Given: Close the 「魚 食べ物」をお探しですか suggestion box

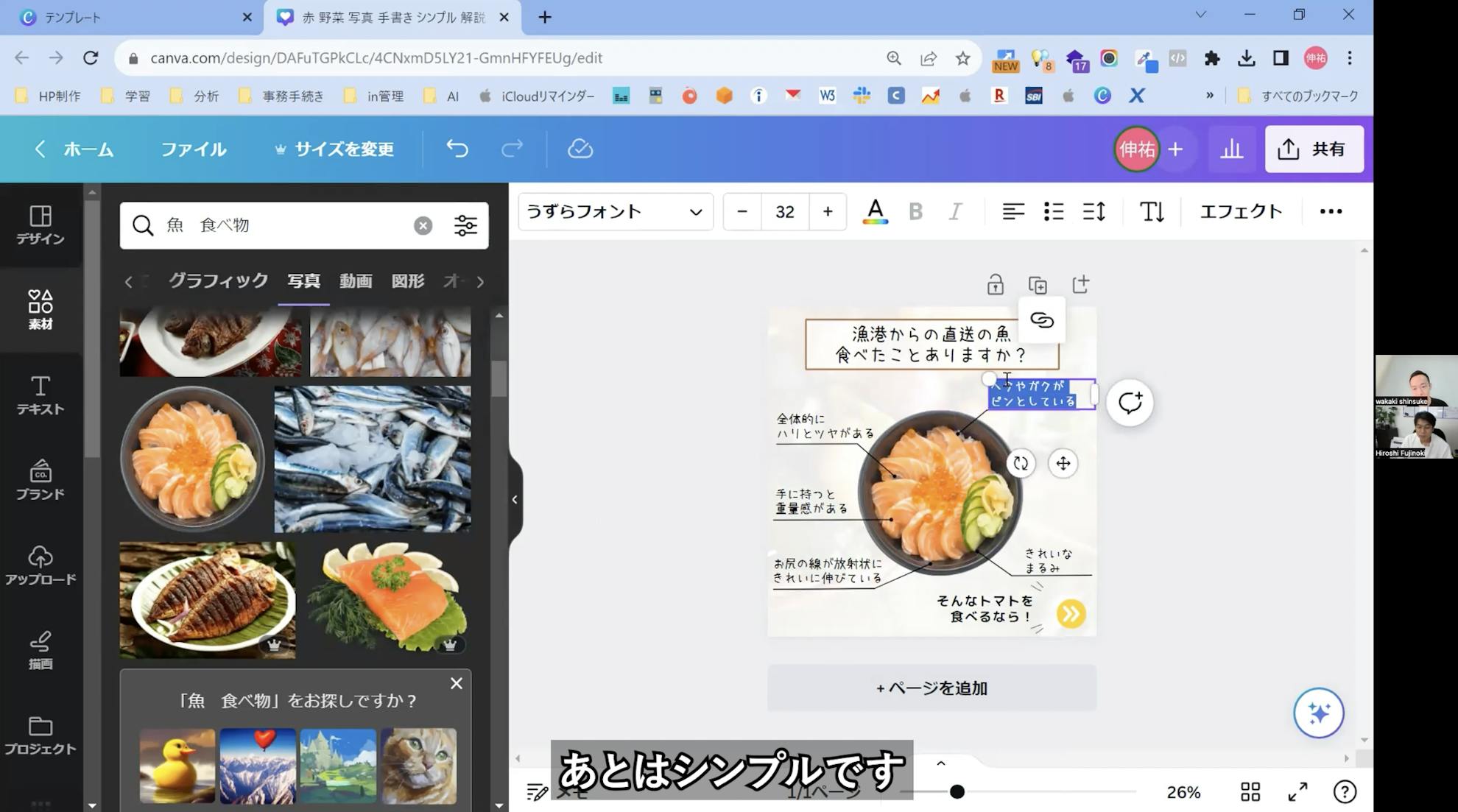Looking at the screenshot, I should coord(457,684).
